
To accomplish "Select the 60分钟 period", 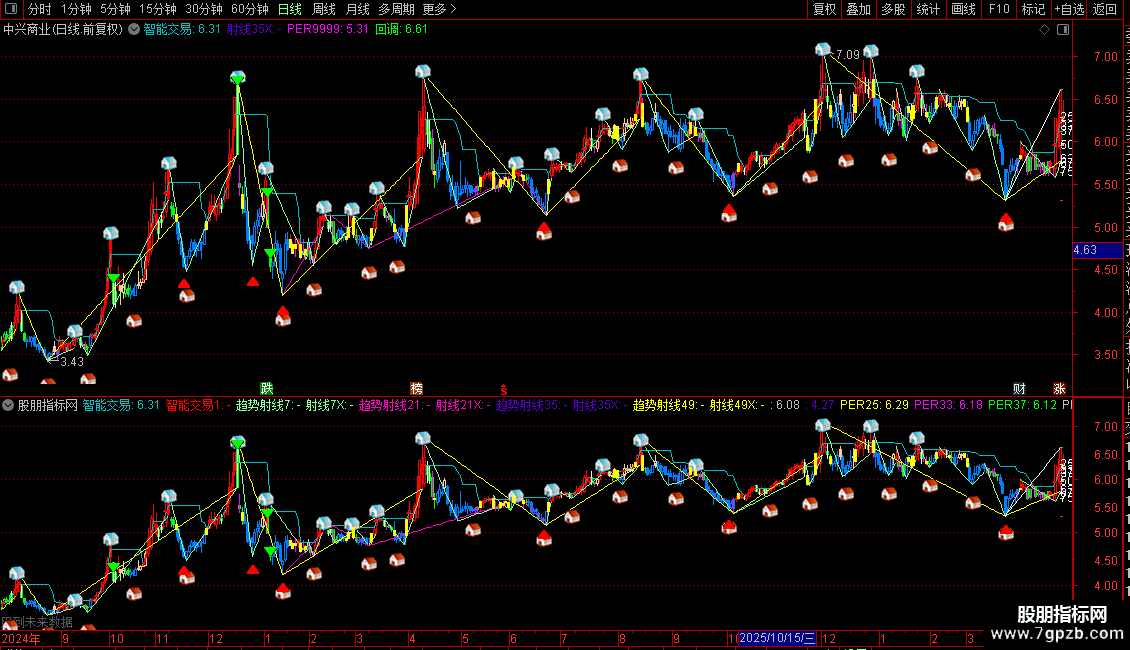I will click(x=249, y=9).
